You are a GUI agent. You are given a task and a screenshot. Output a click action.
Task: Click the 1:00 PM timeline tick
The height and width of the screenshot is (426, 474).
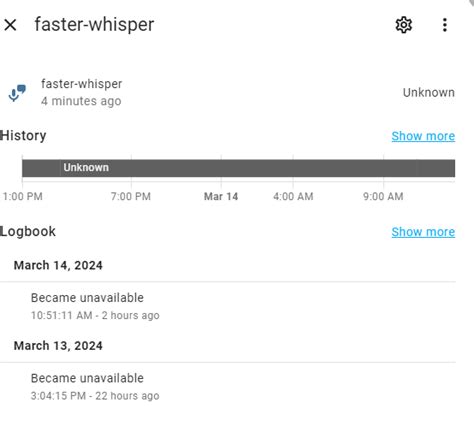[x=23, y=196]
